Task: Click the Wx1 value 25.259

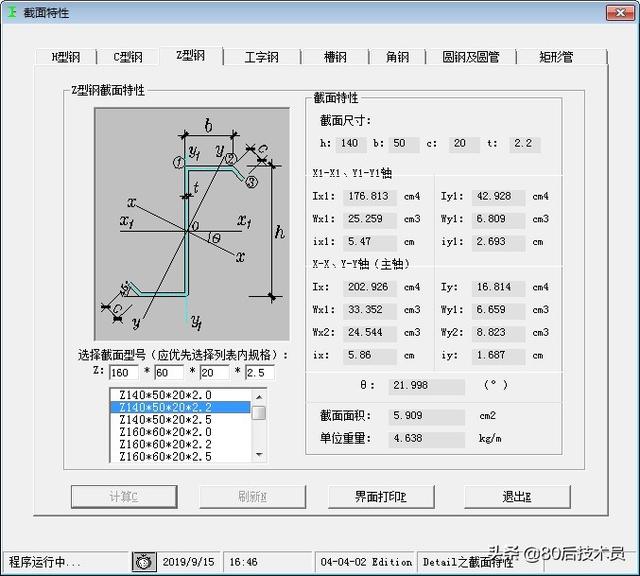Action: tap(370, 219)
